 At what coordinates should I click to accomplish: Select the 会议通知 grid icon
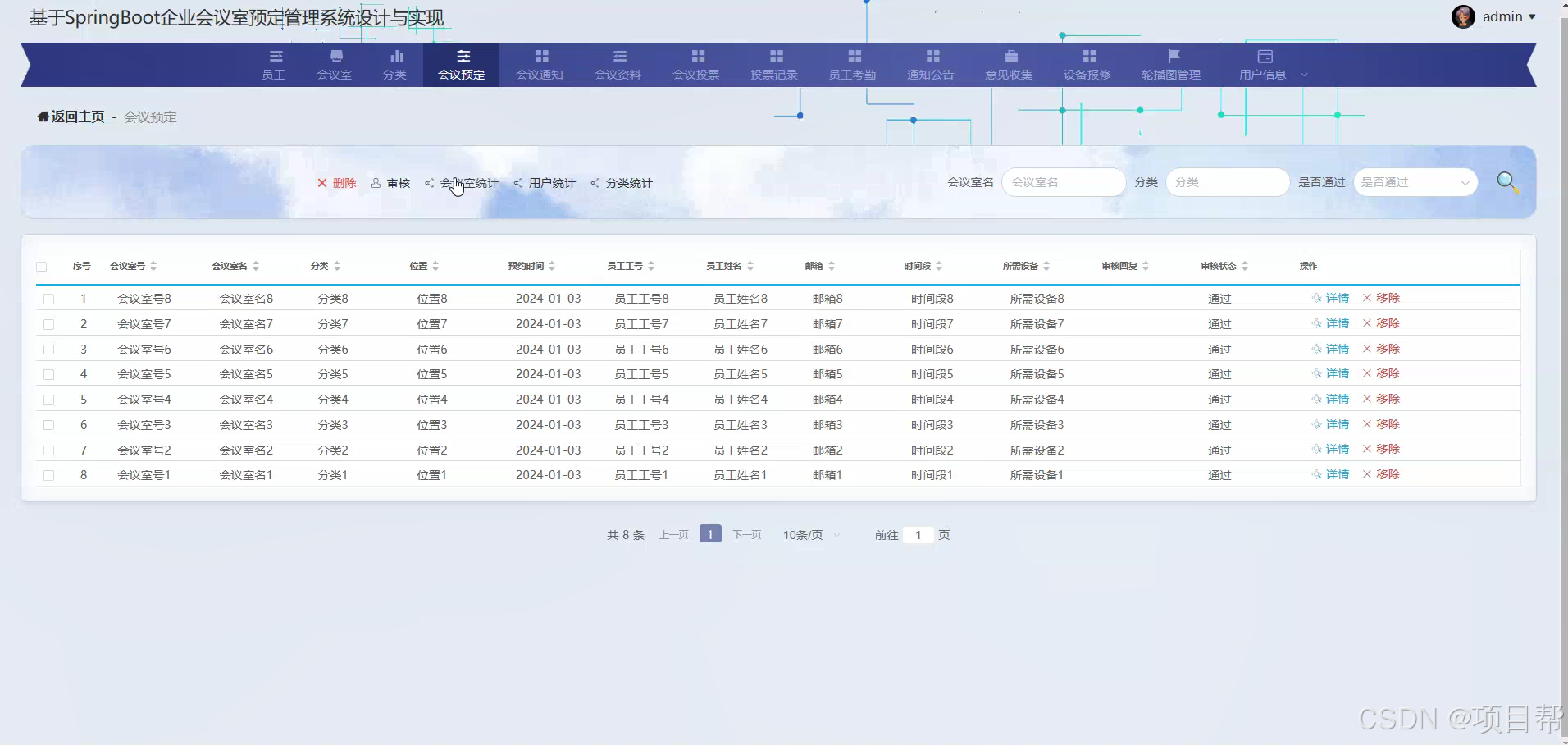[x=541, y=56]
